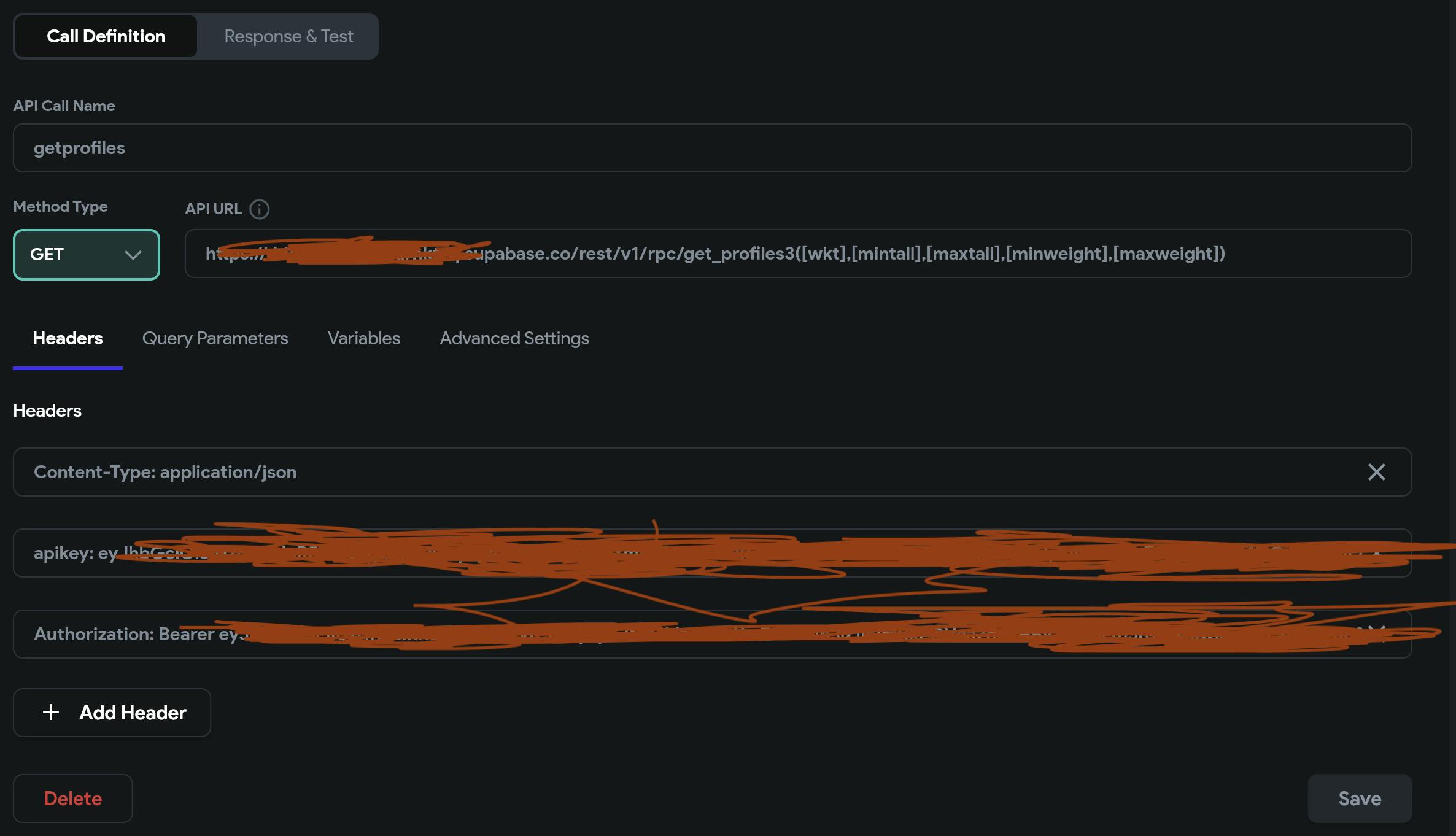Go to the Variables tab
The width and height of the screenshot is (1456, 836).
click(x=363, y=338)
